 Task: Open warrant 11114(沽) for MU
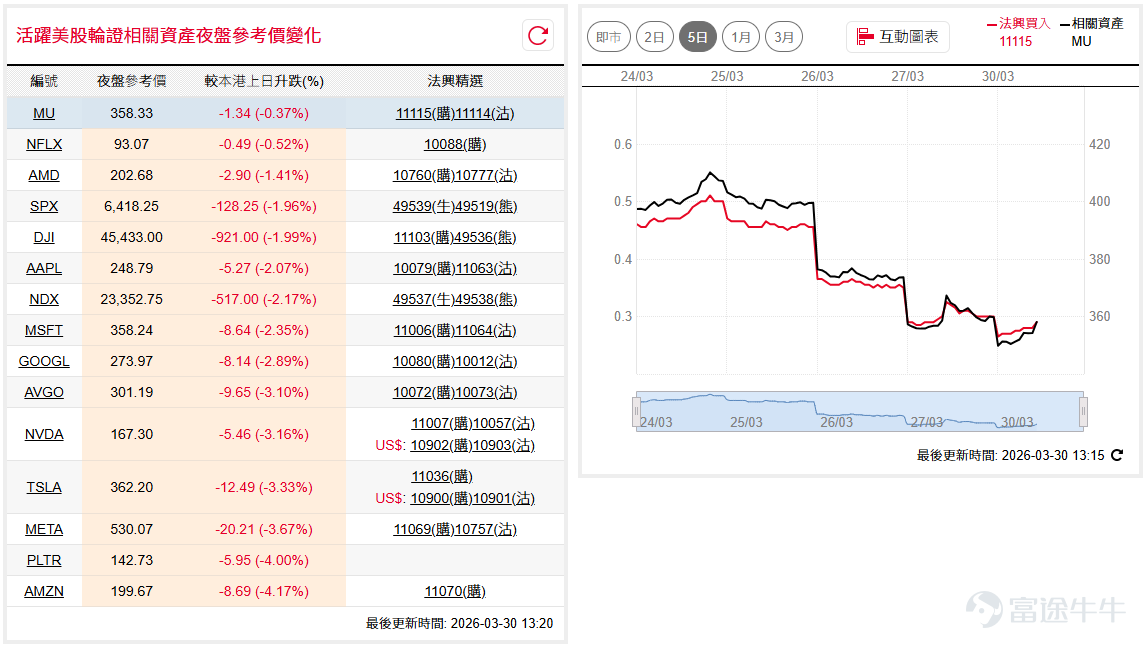[485, 113]
